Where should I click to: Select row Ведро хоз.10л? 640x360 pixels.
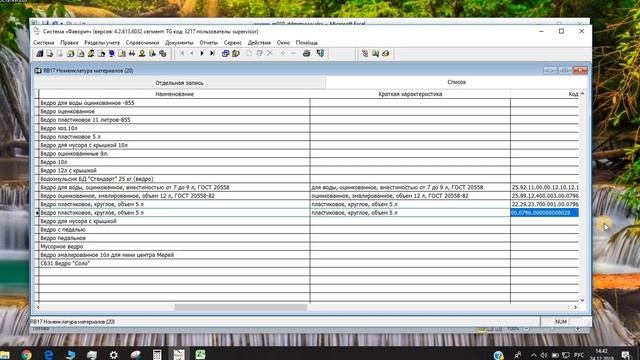pos(174,128)
